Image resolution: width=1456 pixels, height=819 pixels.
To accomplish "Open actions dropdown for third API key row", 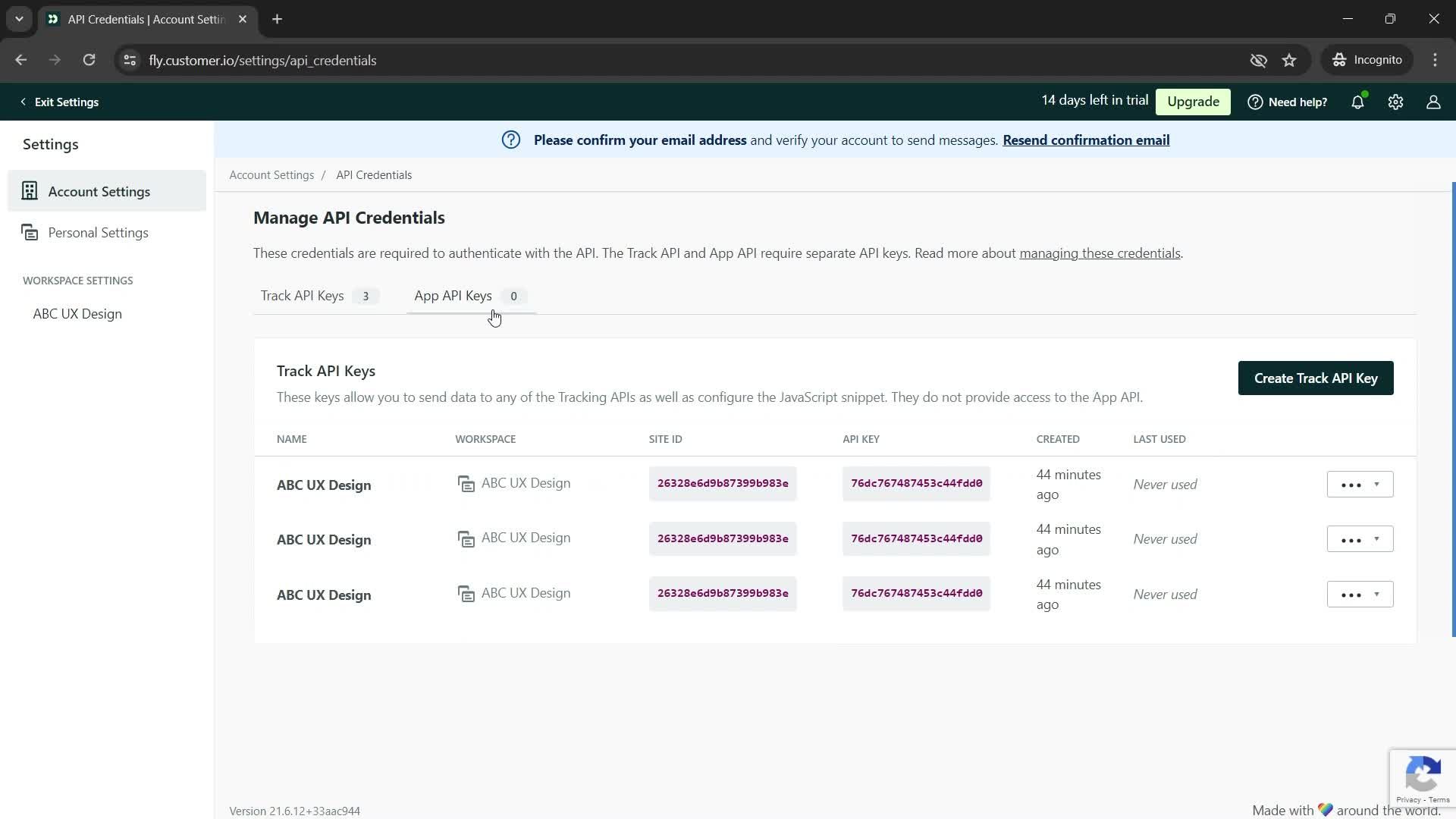I will (1360, 595).
